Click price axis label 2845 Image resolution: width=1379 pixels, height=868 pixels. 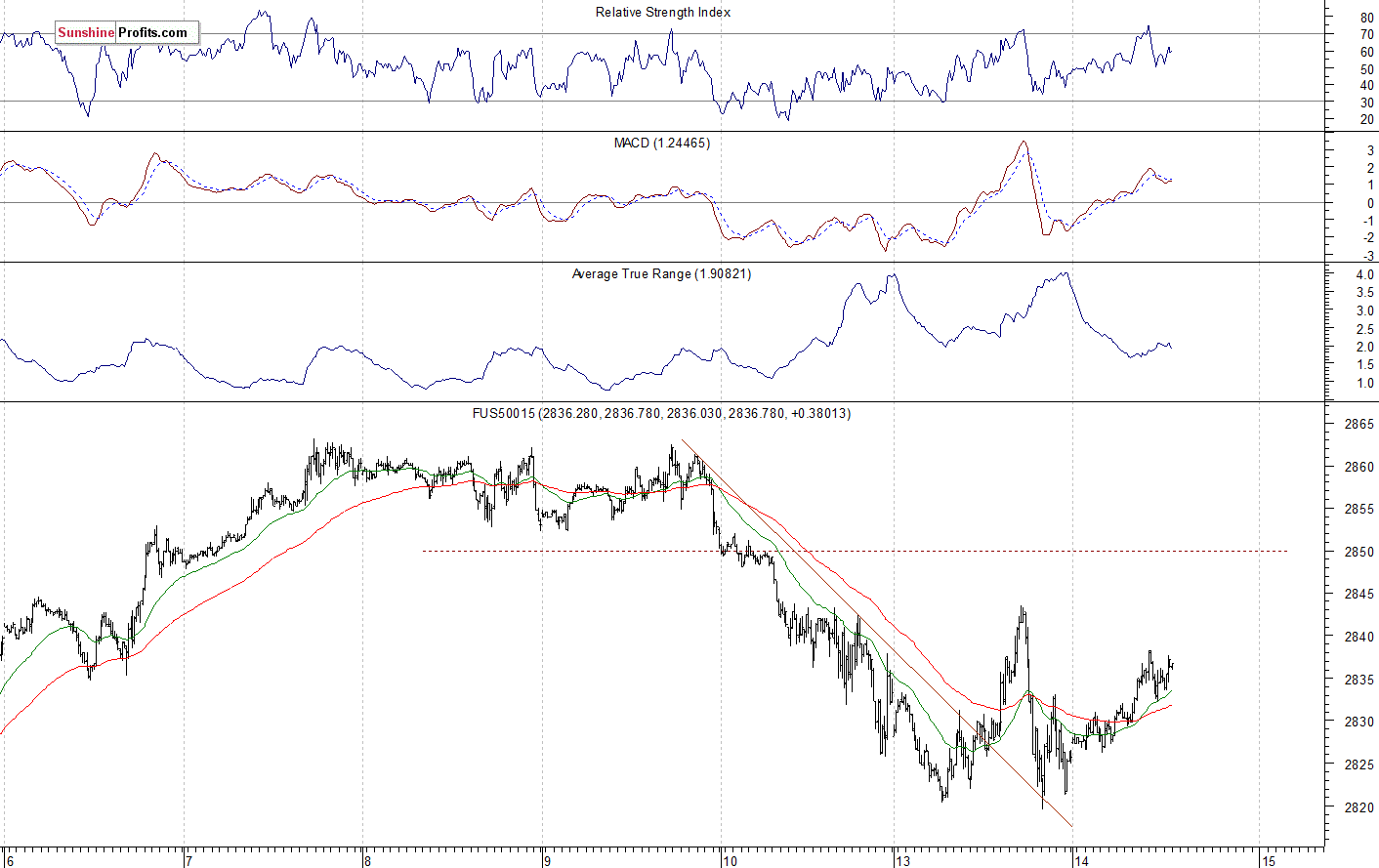(1358, 595)
